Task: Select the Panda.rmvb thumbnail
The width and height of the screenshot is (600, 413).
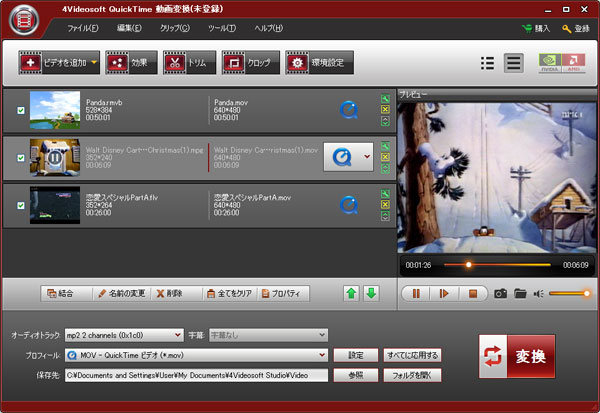Action: pos(55,110)
